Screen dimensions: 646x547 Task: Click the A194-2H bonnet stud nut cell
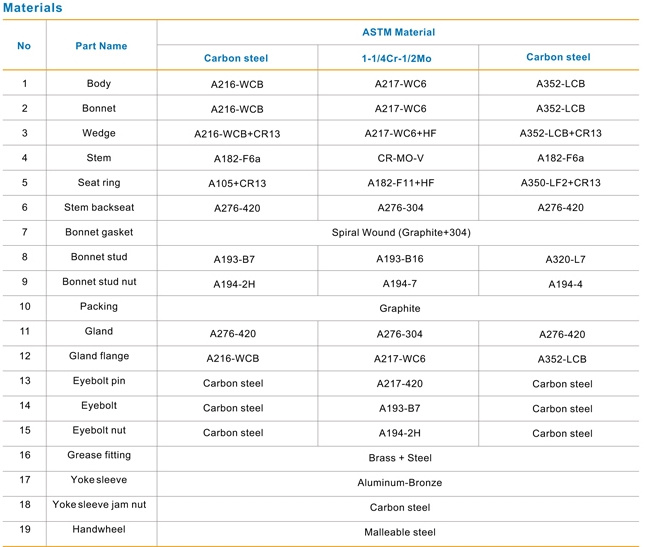(x=234, y=284)
